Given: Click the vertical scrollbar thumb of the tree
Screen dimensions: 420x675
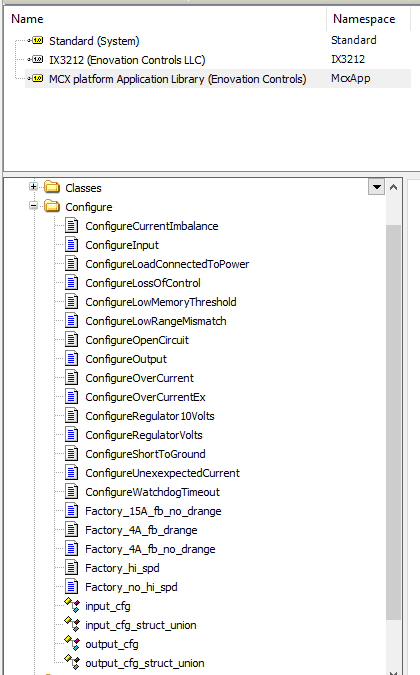Looking at the screenshot, I should 393,422.
